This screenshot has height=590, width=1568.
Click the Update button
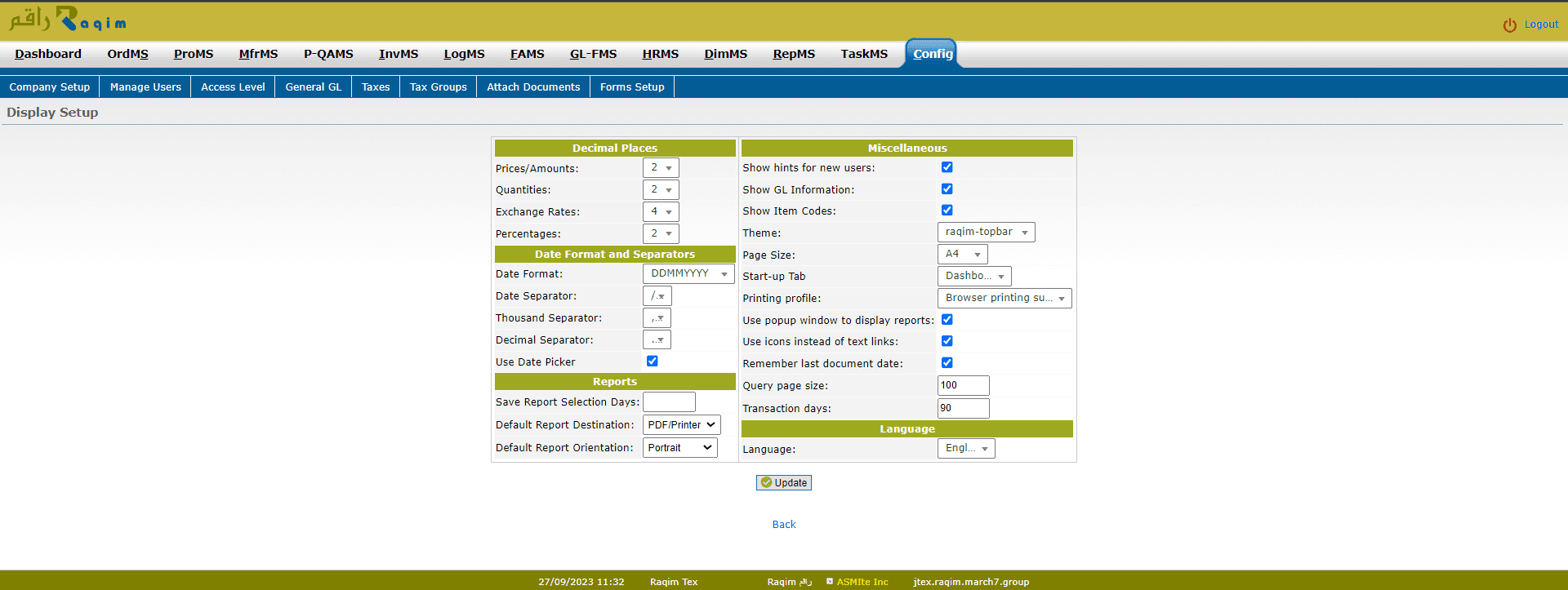tap(784, 483)
